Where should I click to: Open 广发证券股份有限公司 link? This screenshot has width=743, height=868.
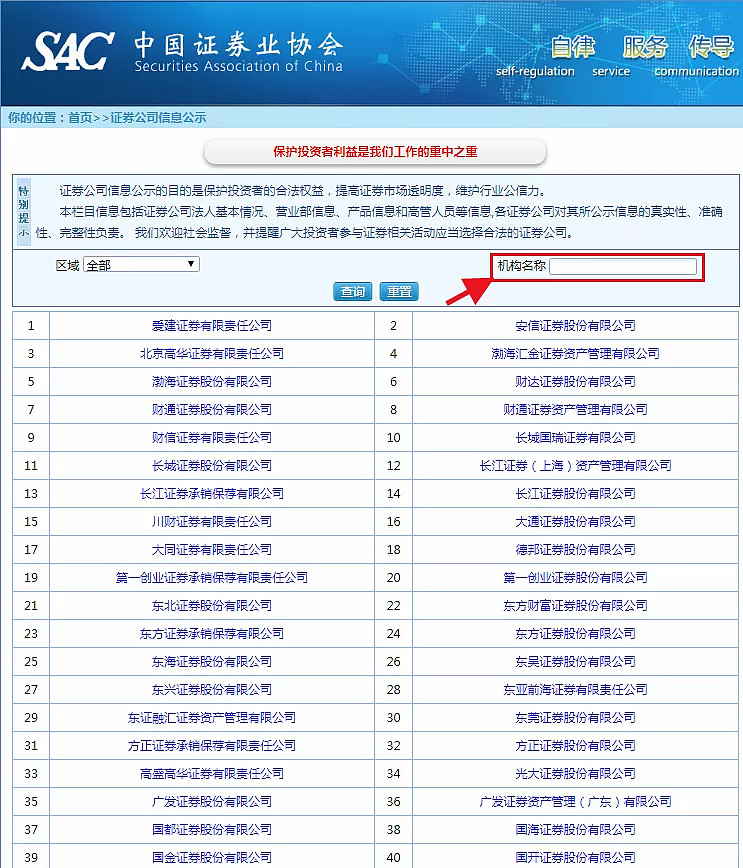pos(212,802)
